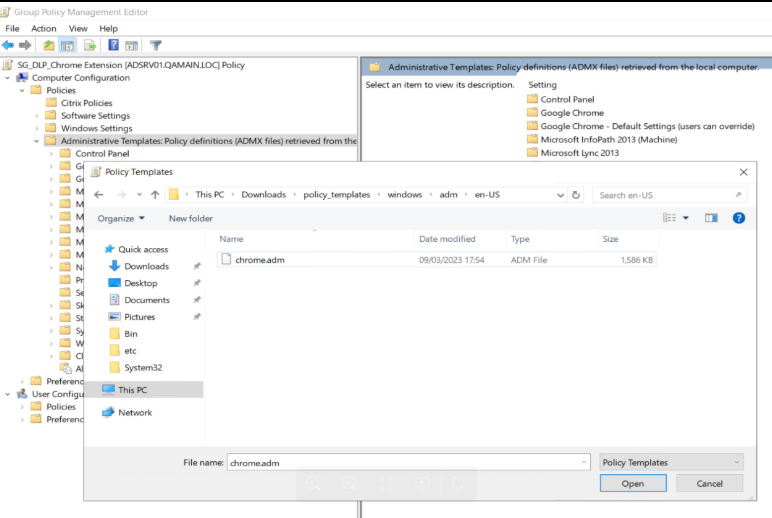Screen dimensions: 772x518
Task: Click windows in the breadcrumb path
Action: 405,194
